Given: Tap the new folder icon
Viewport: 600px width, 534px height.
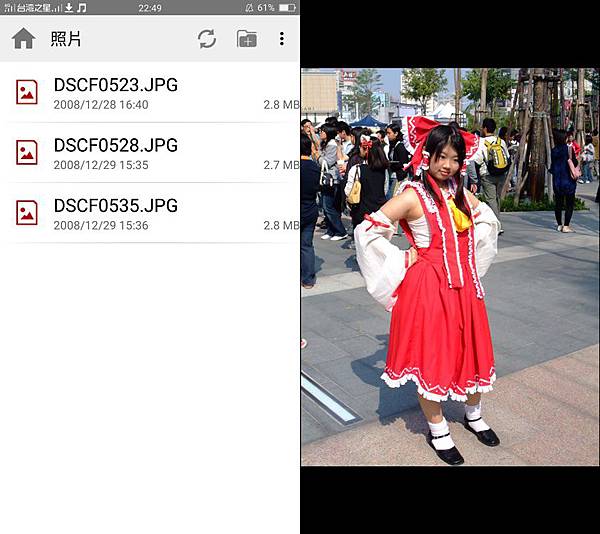Looking at the screenshot, I should [247, 39].
